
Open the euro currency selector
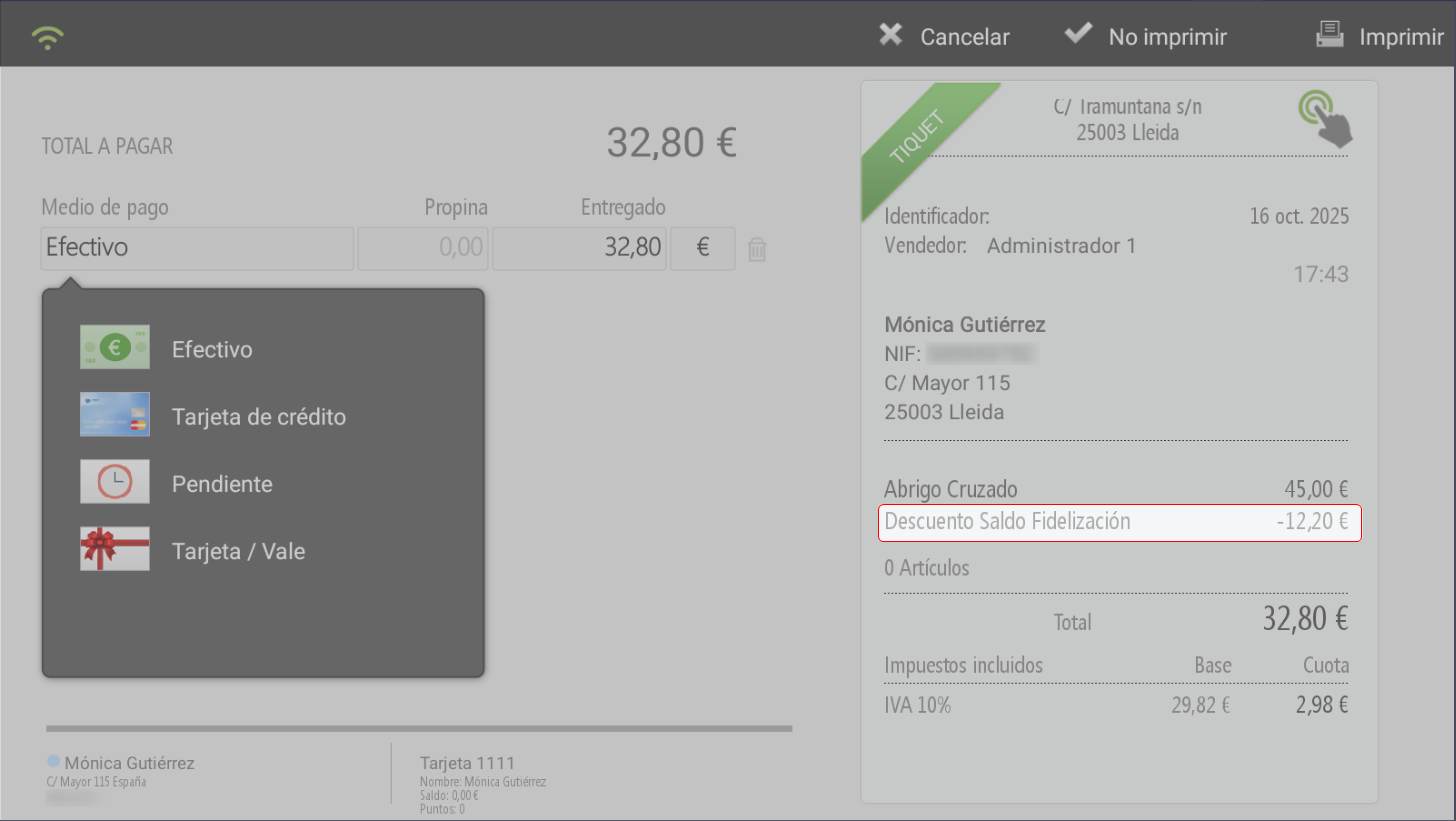pos(703,248)
